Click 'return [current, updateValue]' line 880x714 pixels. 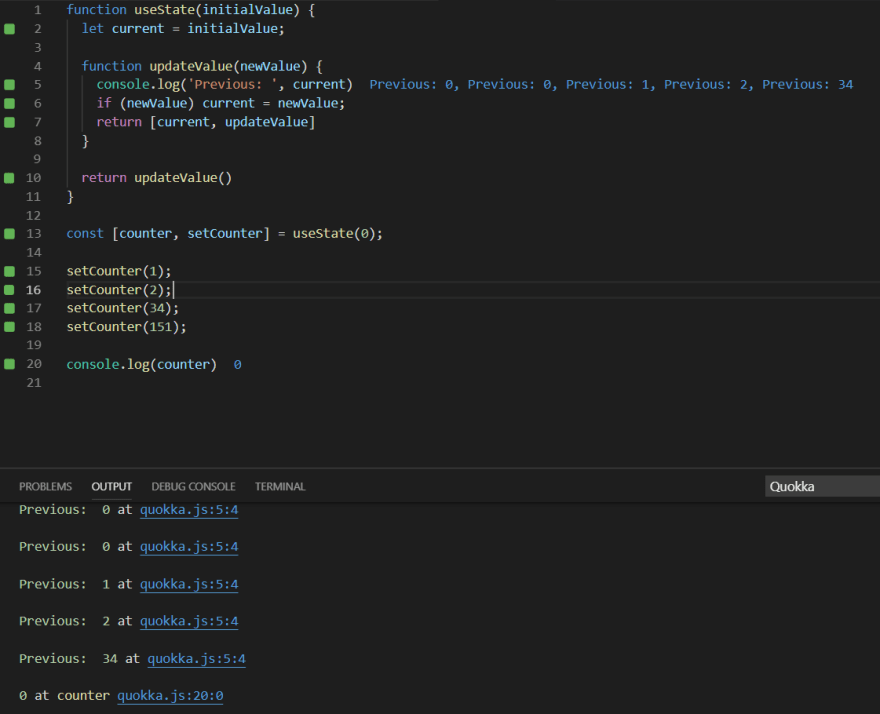point(206,122)
